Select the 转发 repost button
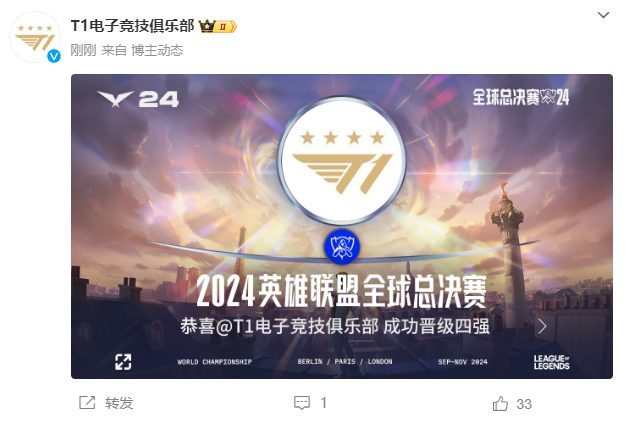This screenshot has width=625, height=421. pyautogui.click(x=119, y=403)
